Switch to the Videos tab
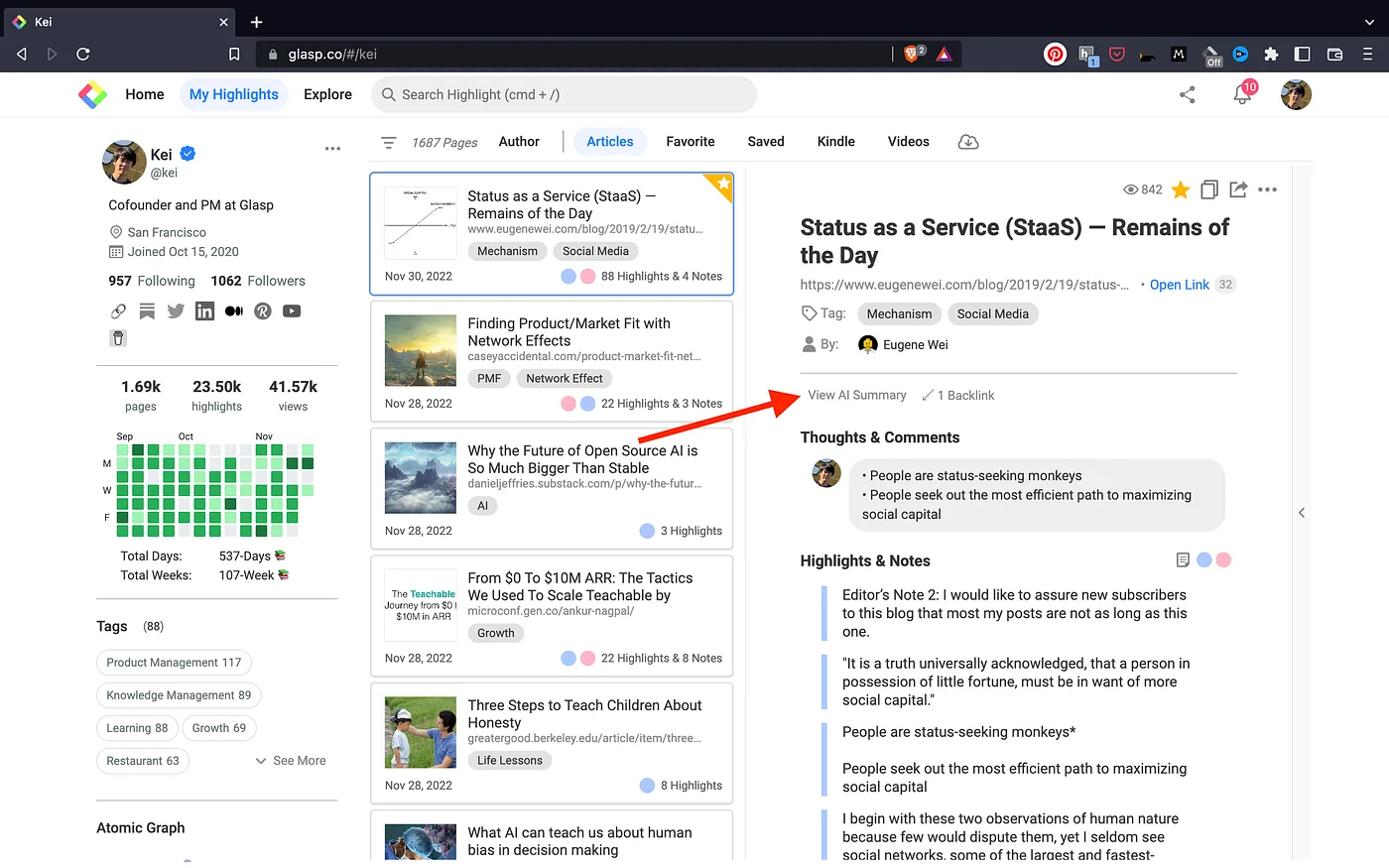Viewport: 1389px width, 868px height. click(x=909, y=142)
